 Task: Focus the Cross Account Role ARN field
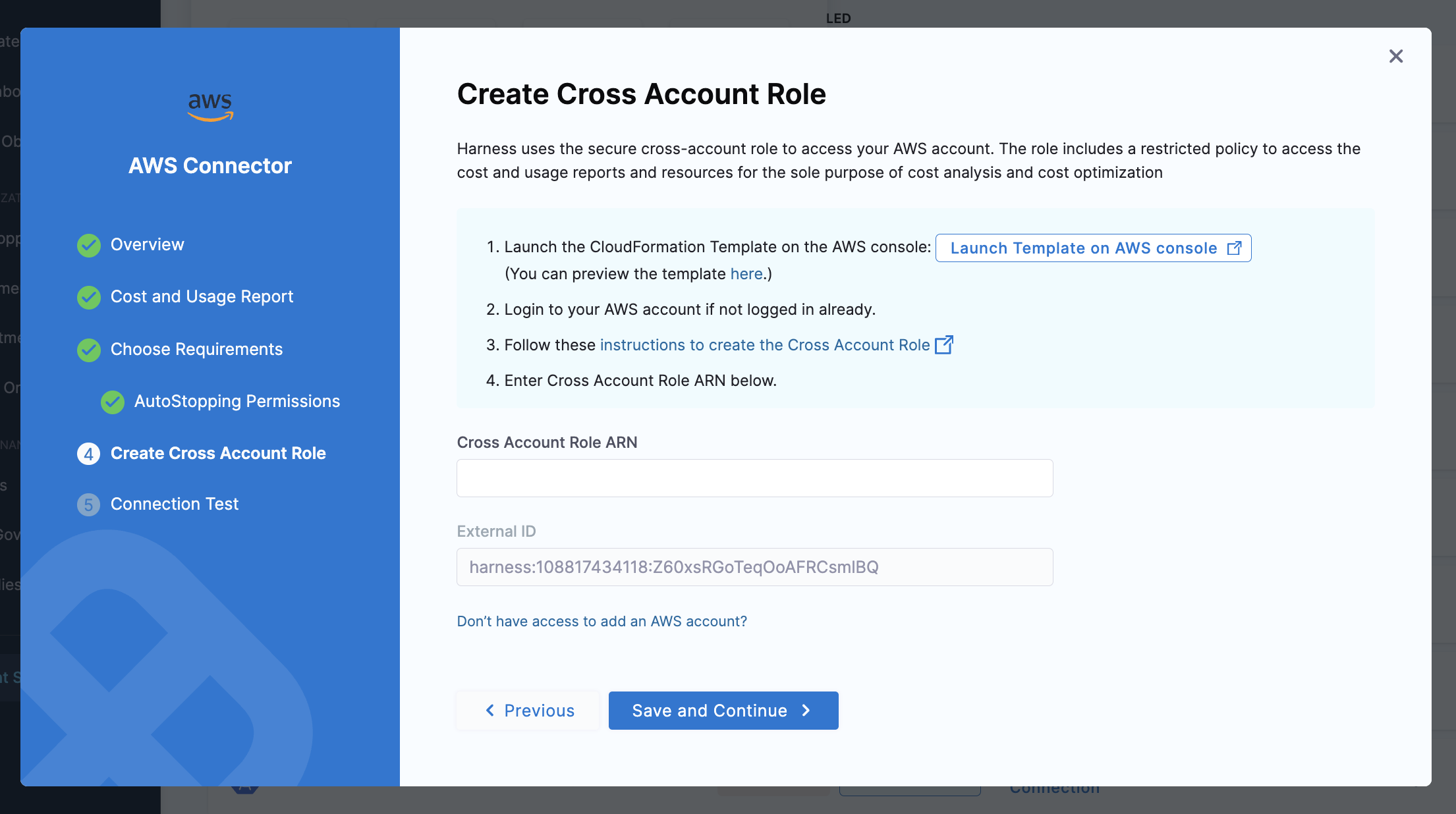(x=755, y=478)
